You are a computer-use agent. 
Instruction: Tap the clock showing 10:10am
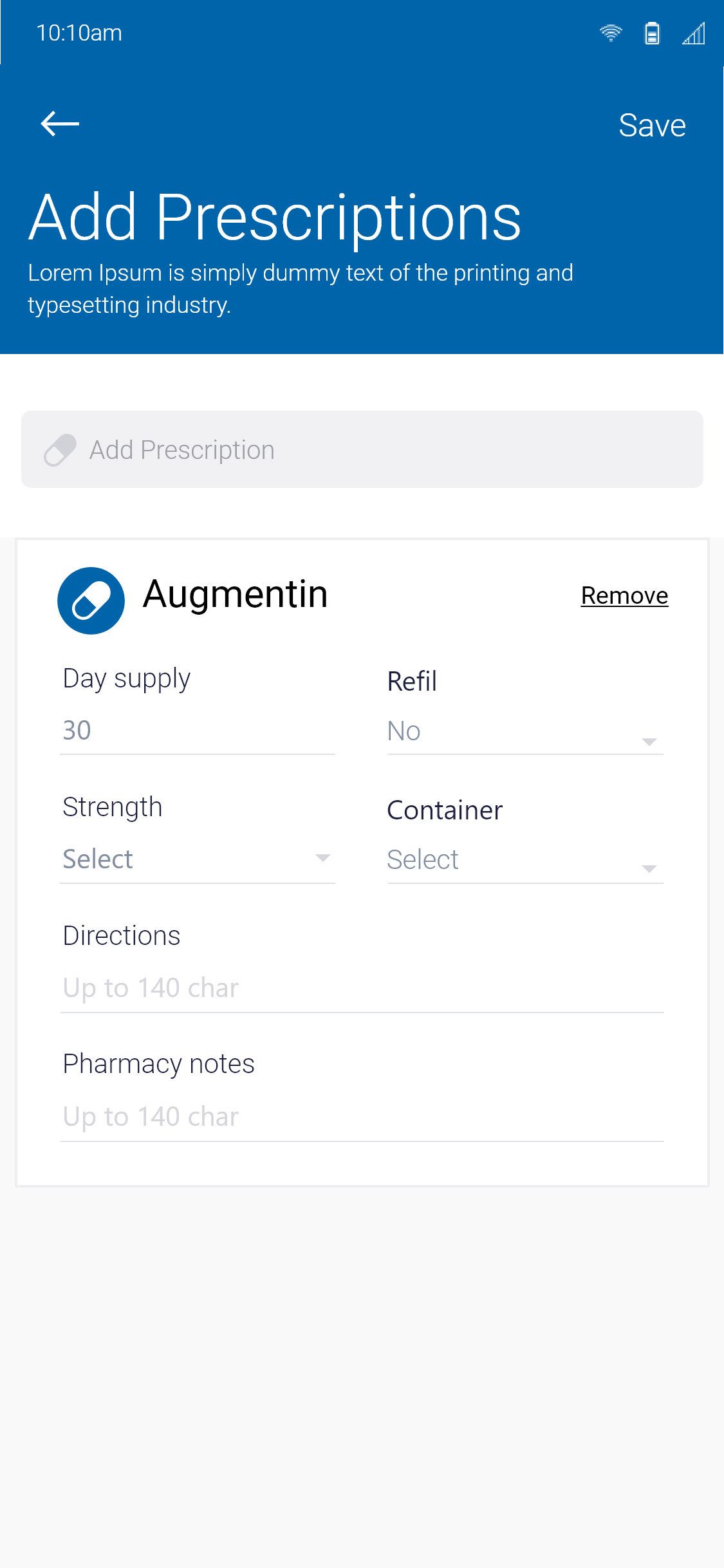click(79, 33)
